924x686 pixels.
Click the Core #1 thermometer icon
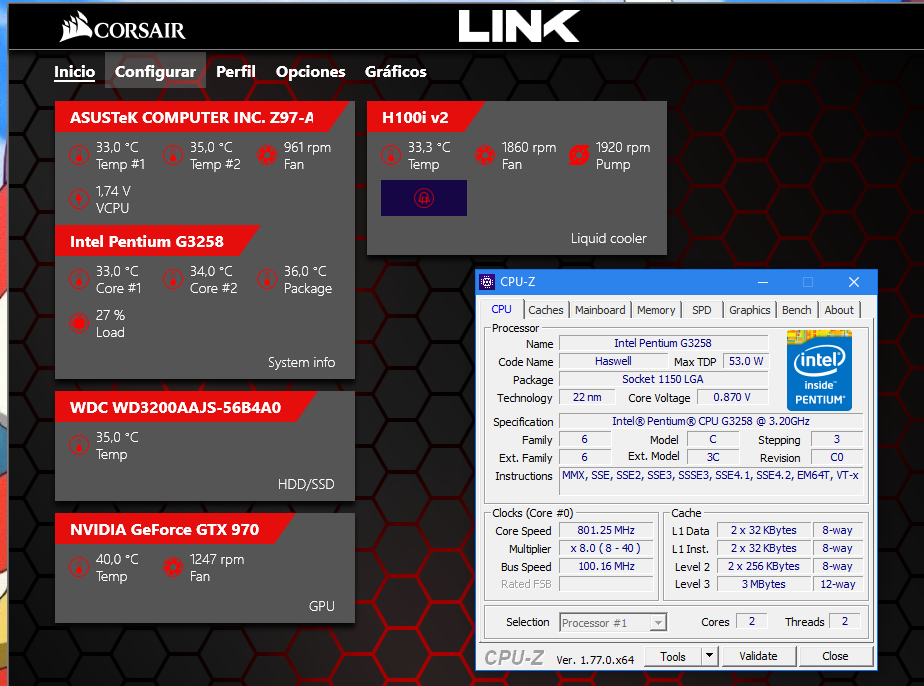pos(79,279)
